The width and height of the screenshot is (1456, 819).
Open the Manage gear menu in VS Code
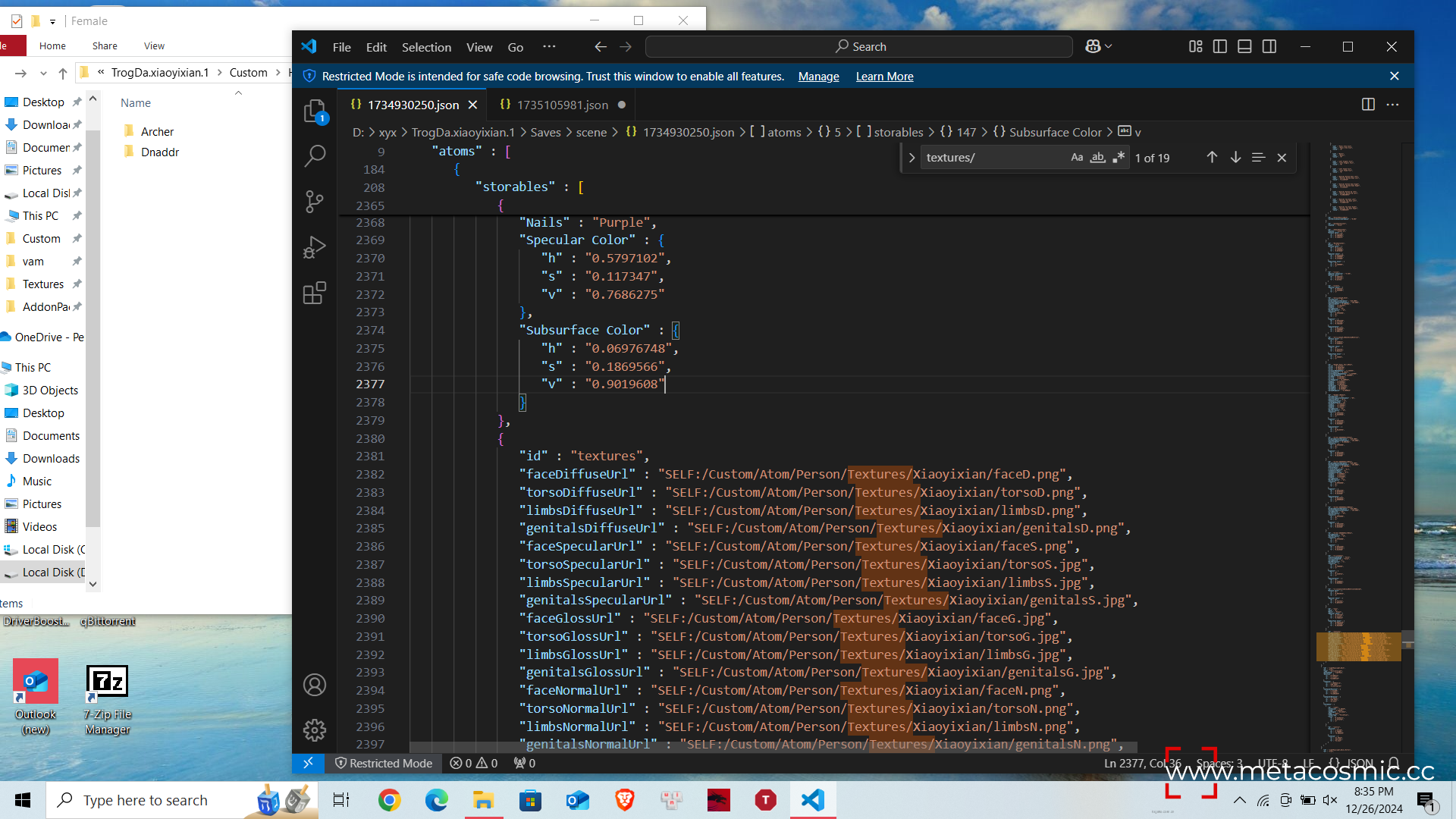pyautogui.click(x=314, y=730)
